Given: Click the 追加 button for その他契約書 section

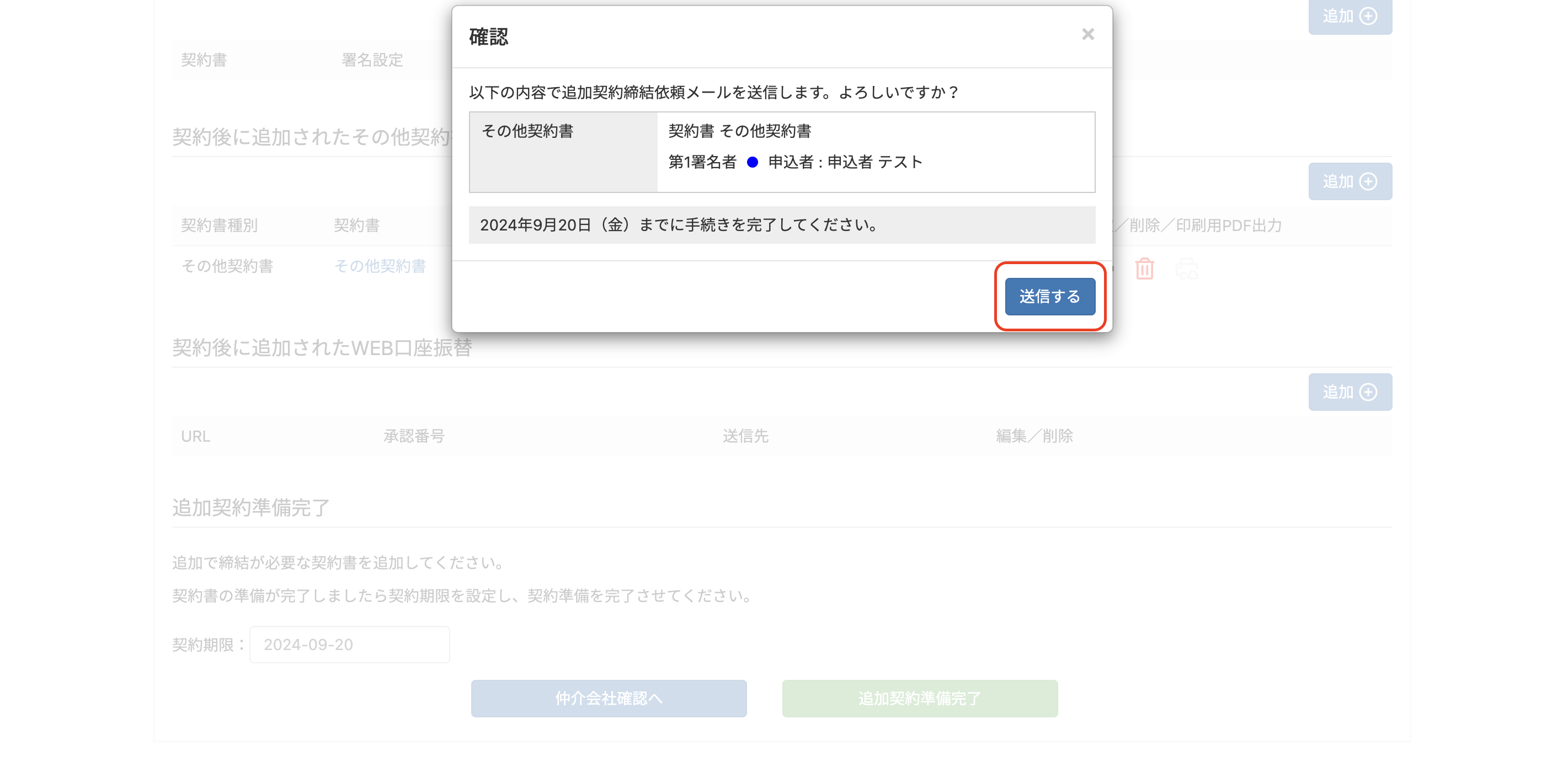Looking at the screenshot, I should [x=1350, y=181].
